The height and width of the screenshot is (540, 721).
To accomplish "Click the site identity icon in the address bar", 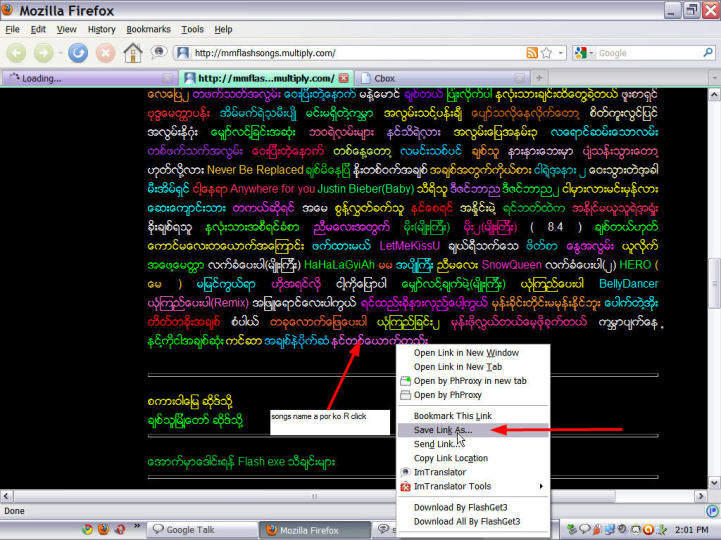I will 183,53.
